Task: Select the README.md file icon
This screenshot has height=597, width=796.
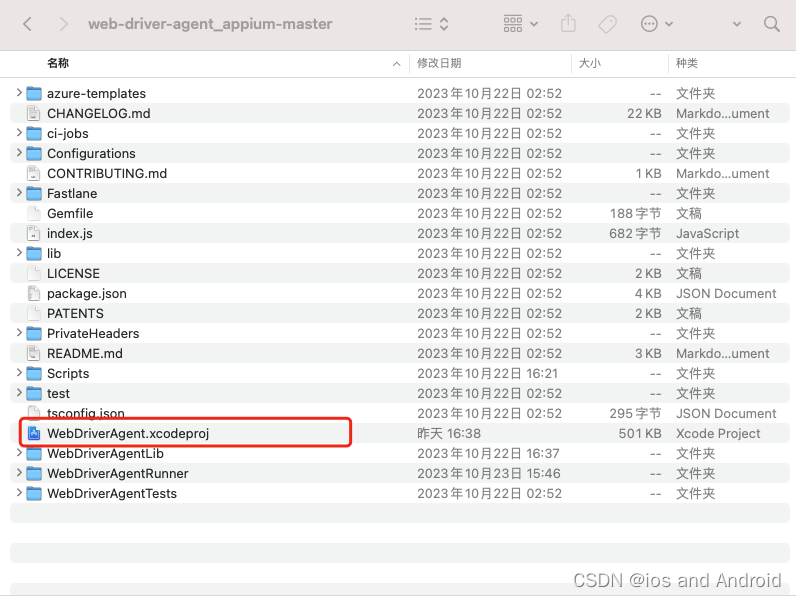Action: [x=34, y=353]
